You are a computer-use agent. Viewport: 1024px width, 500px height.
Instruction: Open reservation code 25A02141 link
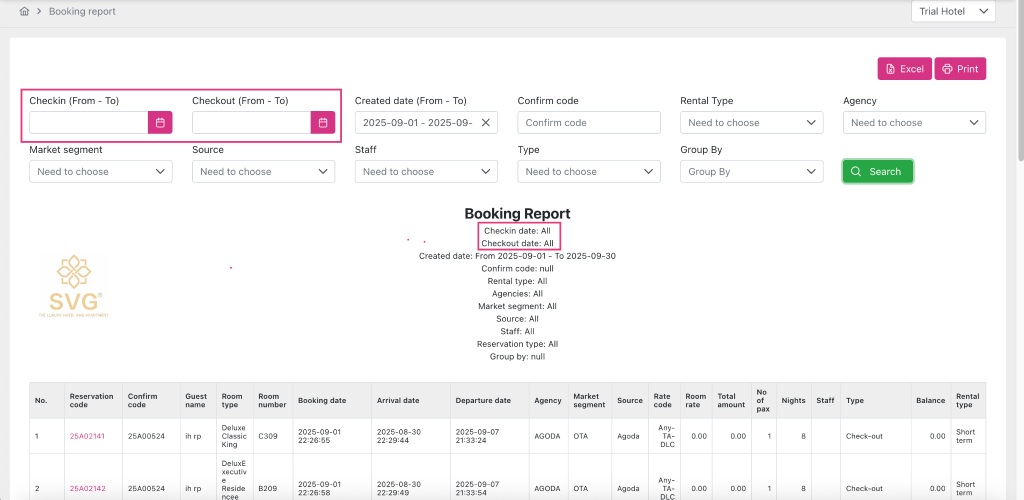pos(85,436)
